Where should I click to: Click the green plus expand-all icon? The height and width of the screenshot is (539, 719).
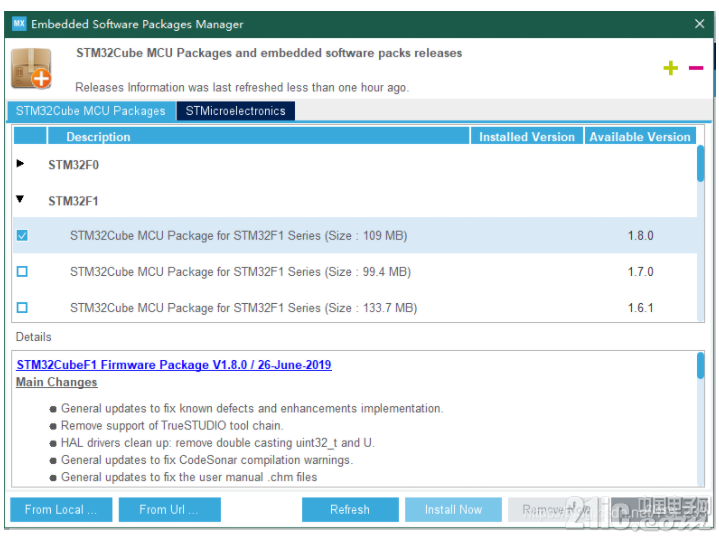click(x=670, y=68)
